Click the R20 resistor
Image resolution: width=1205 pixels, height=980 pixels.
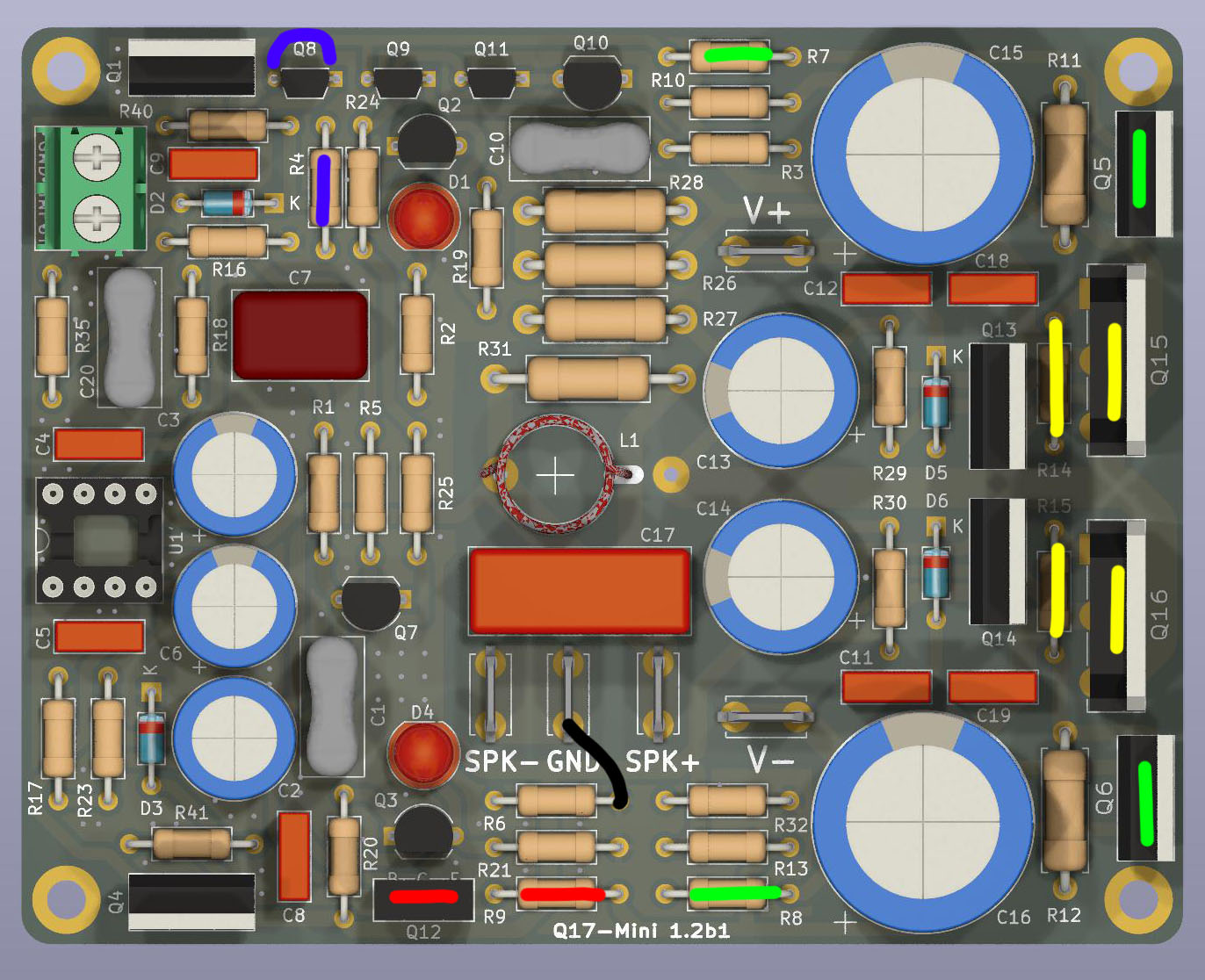tap(343, 856)
